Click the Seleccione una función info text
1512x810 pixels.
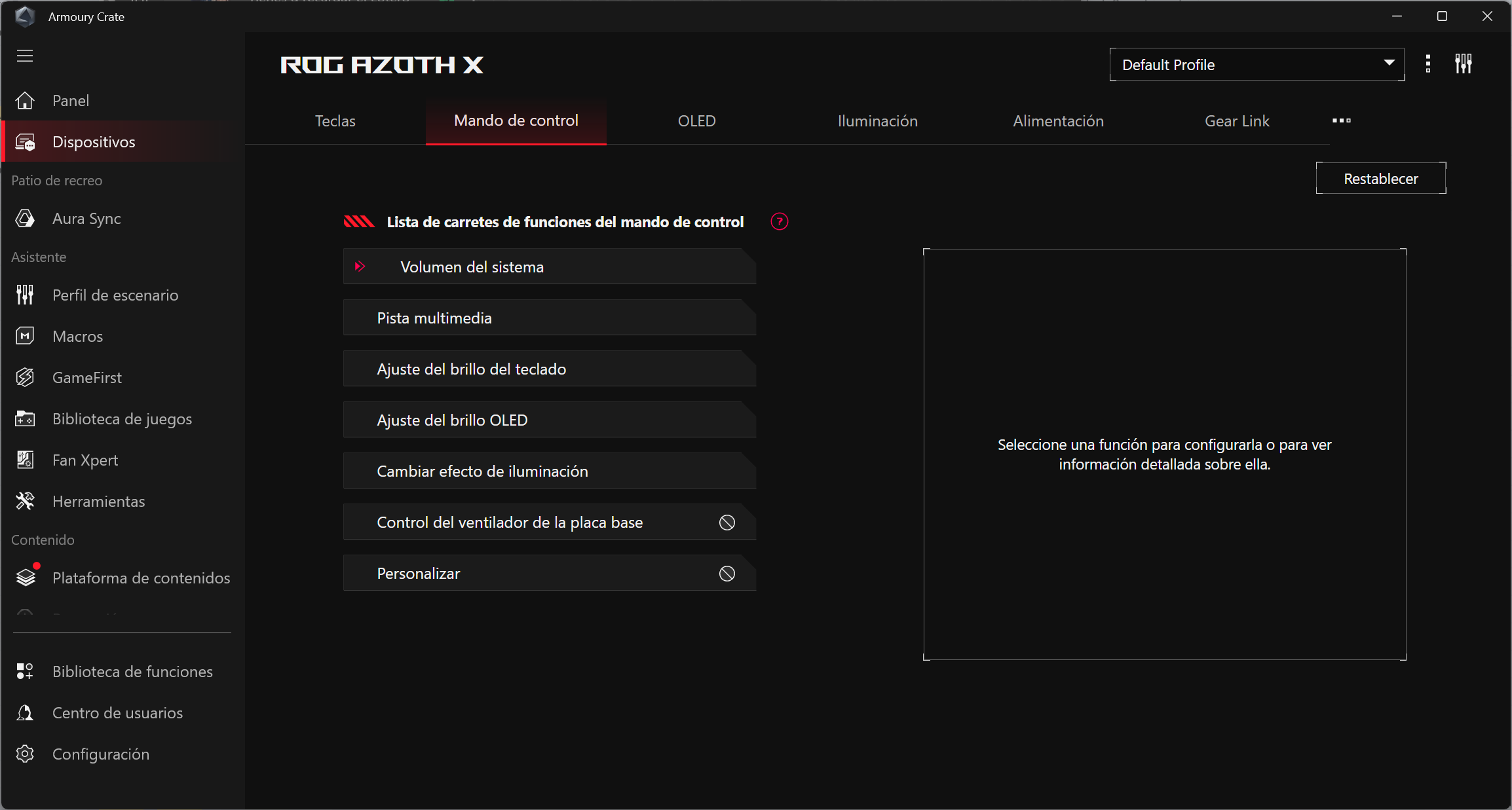[1165, 454]
